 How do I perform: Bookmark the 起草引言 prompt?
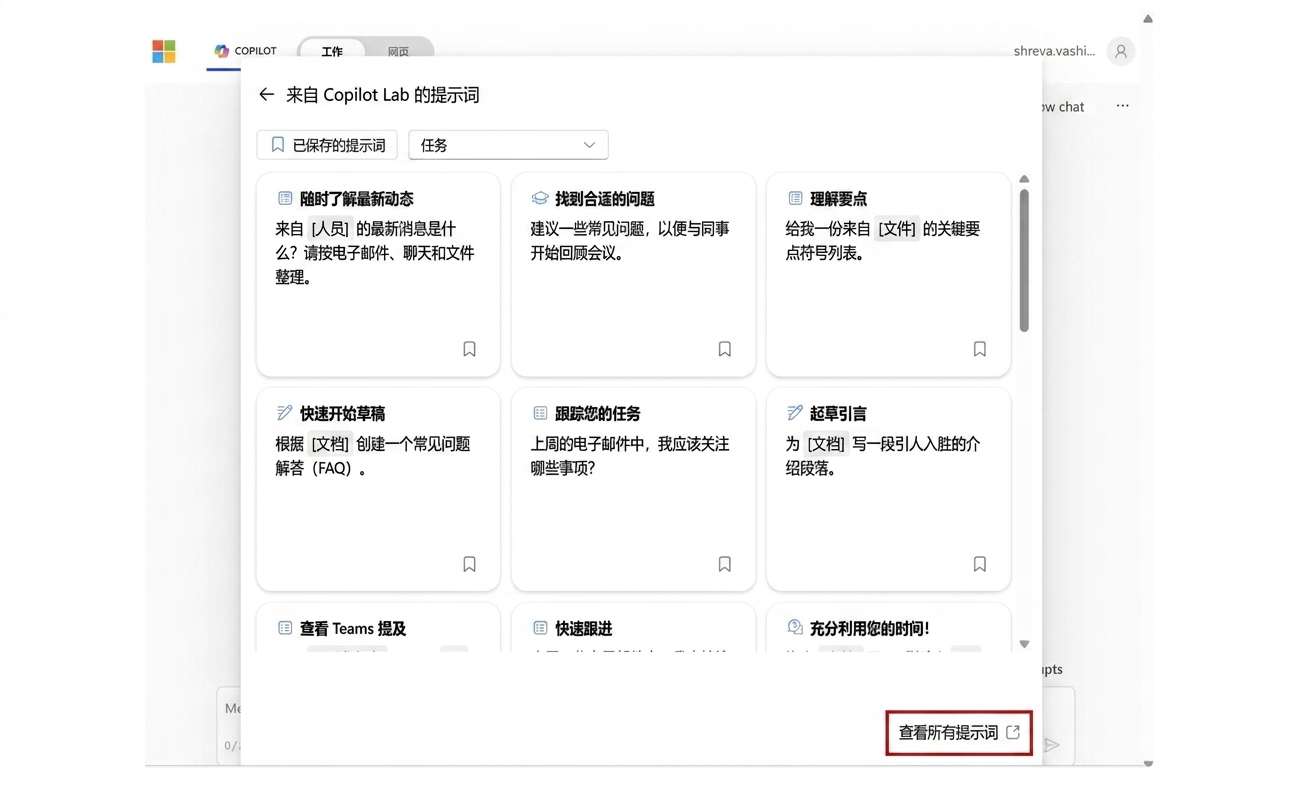(980, 564)
